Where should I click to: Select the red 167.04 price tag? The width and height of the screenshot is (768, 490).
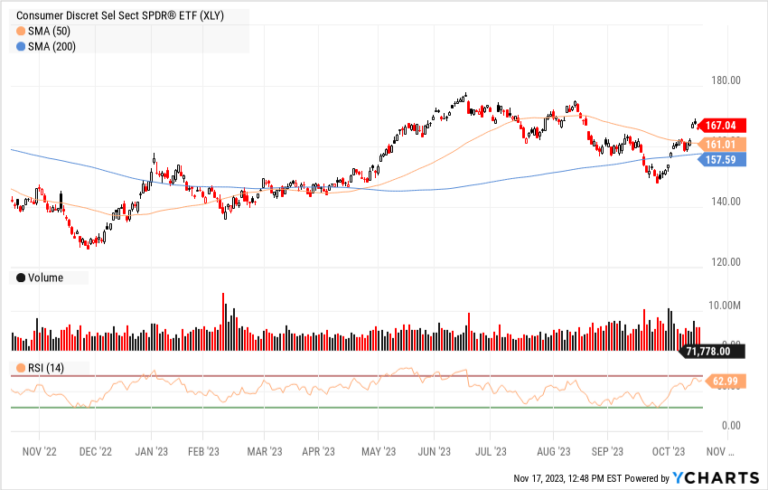tap(719, 126)
